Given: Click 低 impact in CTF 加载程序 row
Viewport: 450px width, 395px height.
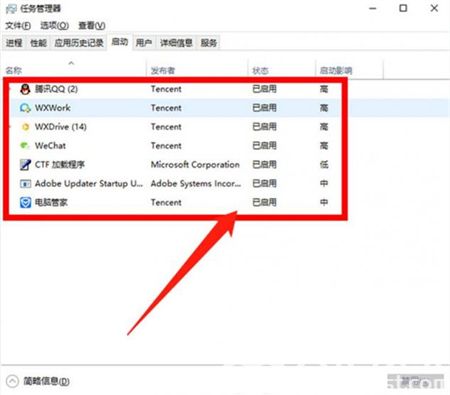Looking at the screenshot, I should click(324, 165).
